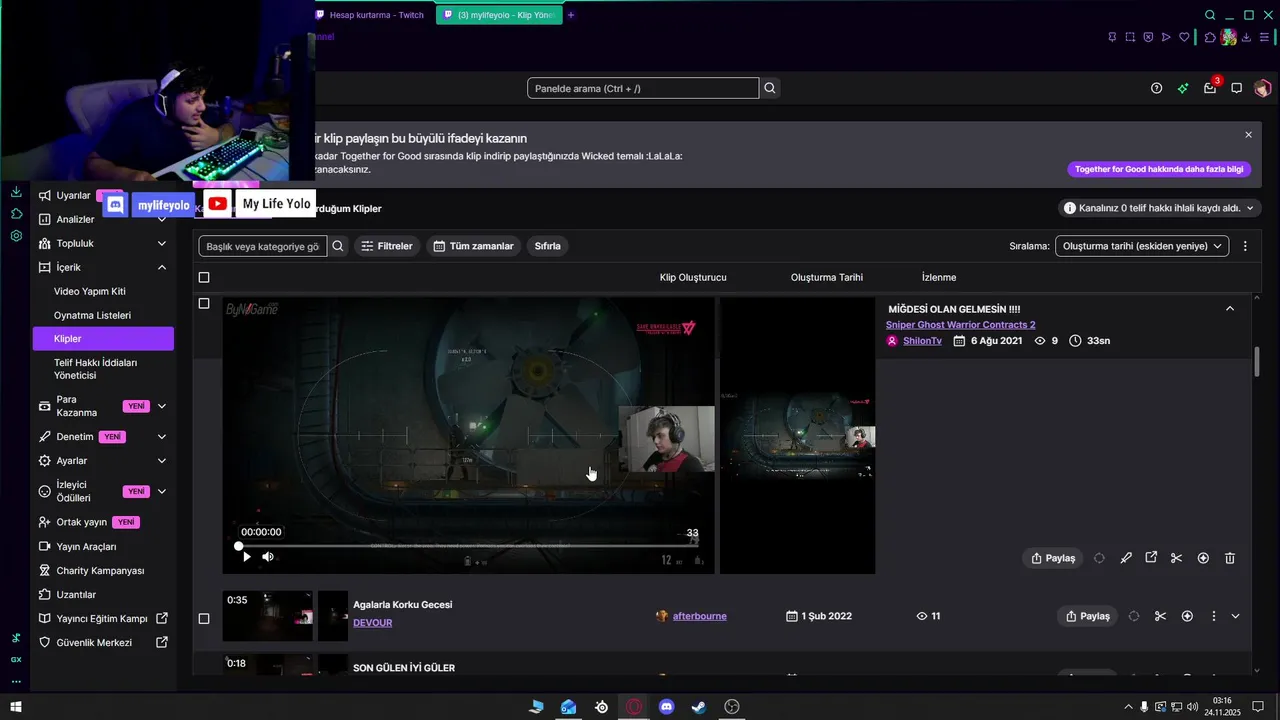This screenshot has width=1280, height=720.
Task: Click the Windows Start button
Action: (15, 707)
